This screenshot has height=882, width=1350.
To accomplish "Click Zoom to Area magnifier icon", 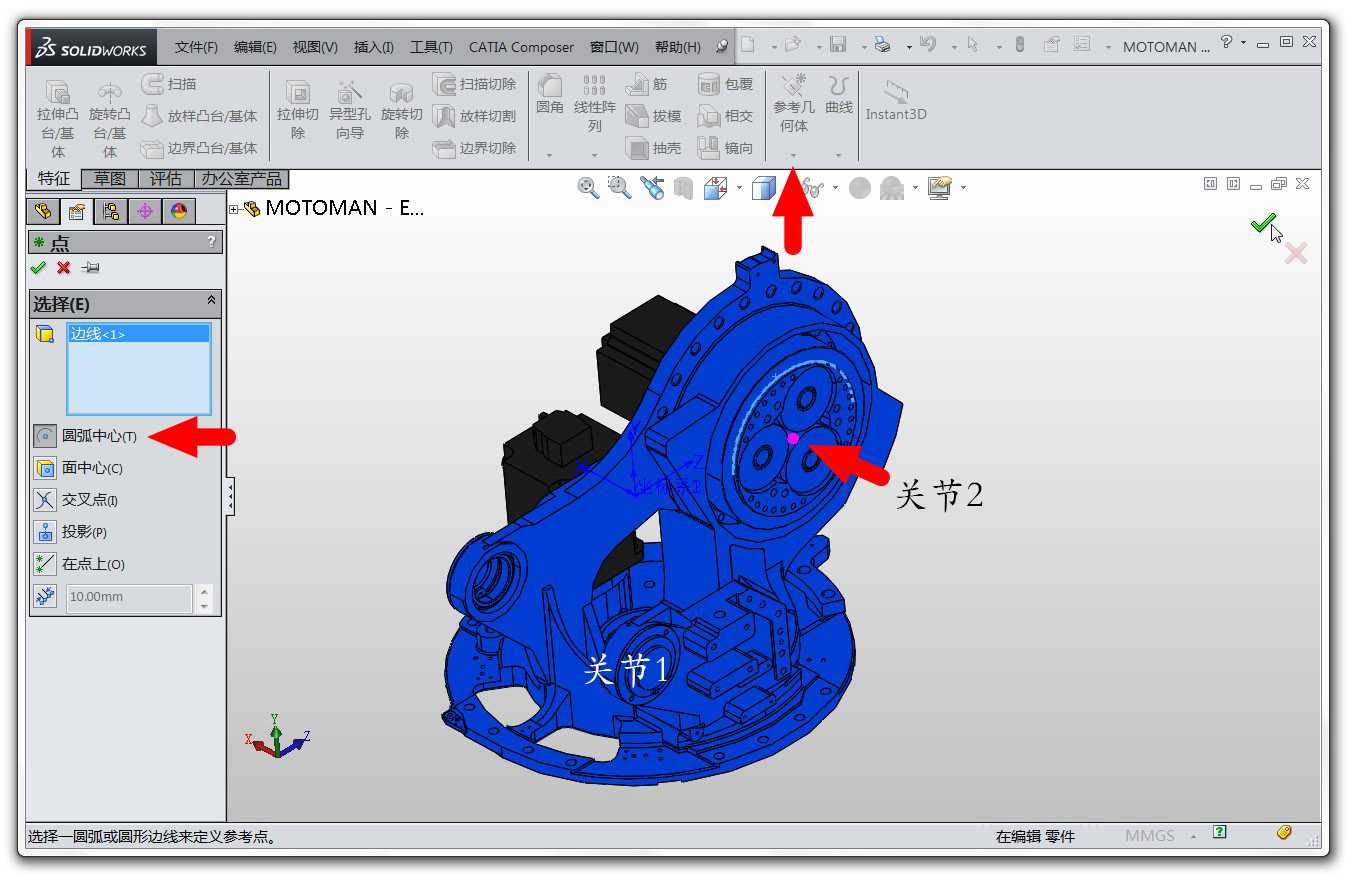I will 620,187.
